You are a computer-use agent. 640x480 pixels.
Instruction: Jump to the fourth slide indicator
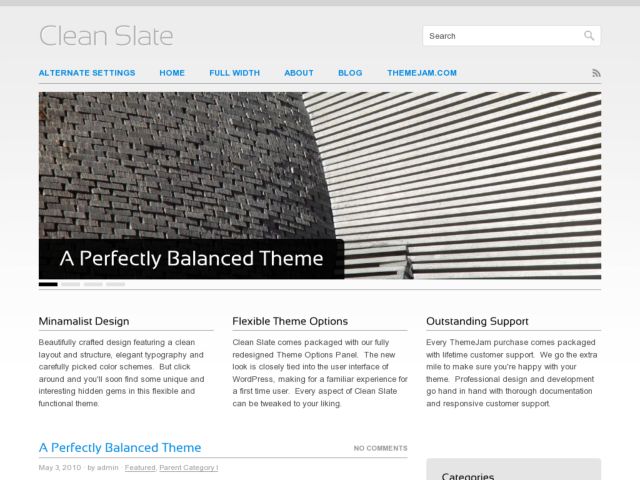[116, 284]
